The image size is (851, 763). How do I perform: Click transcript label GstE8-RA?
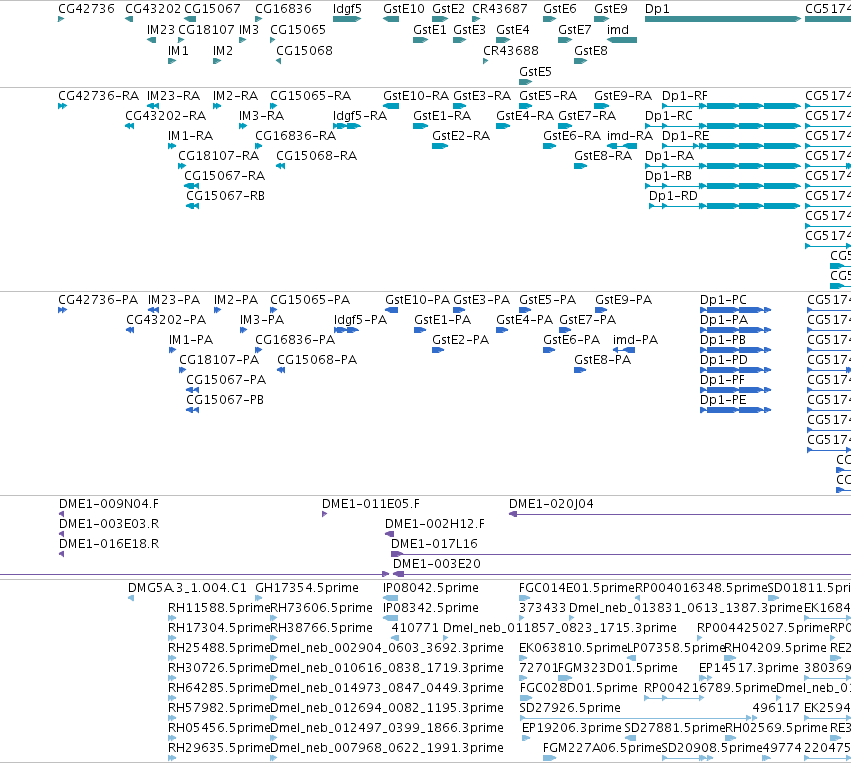603,156
